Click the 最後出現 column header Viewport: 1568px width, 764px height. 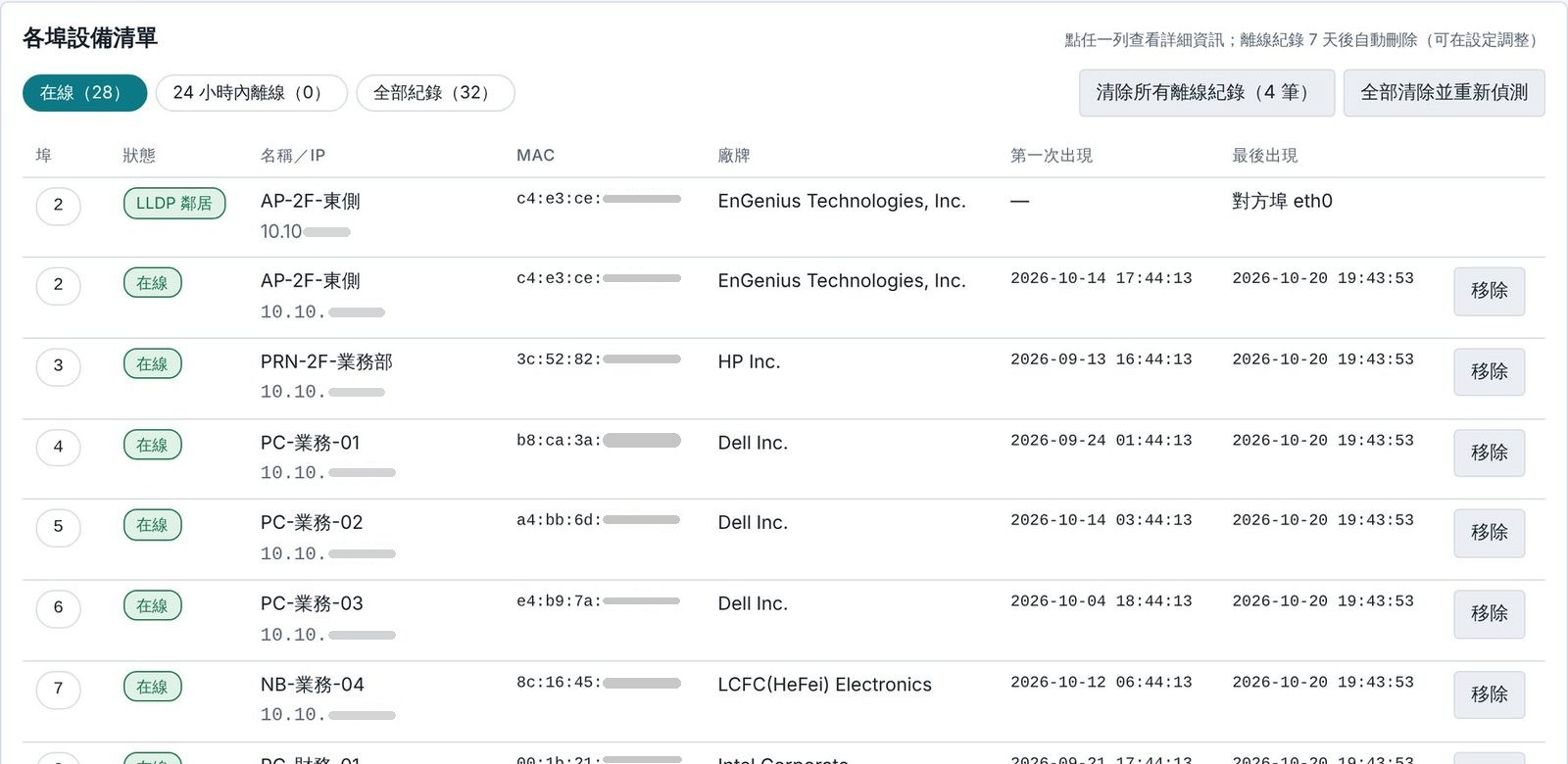coord(1264,156)
